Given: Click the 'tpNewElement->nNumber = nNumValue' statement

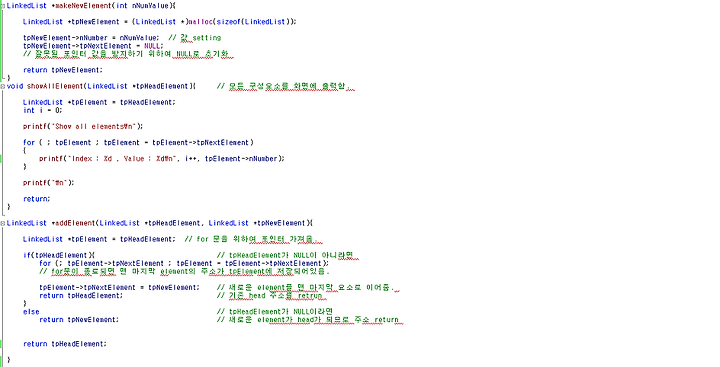Looking at the screenshot, I should click(x=91, y=38).
